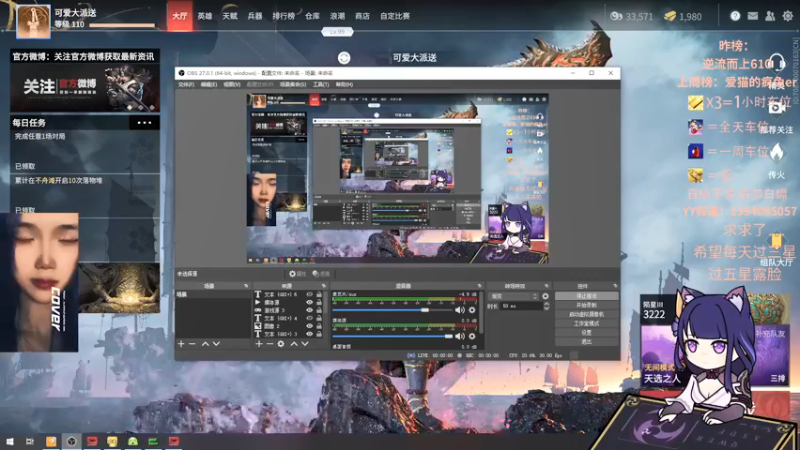The width and height of the screenshot is (800, 450).
Task: Toggle lock on 媒体源 source
Action: (319, 303)
